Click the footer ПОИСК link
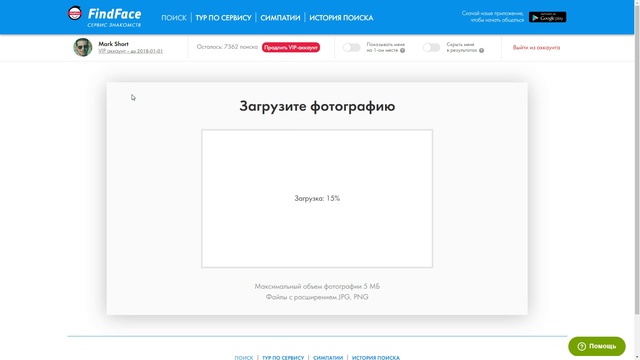This screenshot has height=360, width=640. point(244,358)
